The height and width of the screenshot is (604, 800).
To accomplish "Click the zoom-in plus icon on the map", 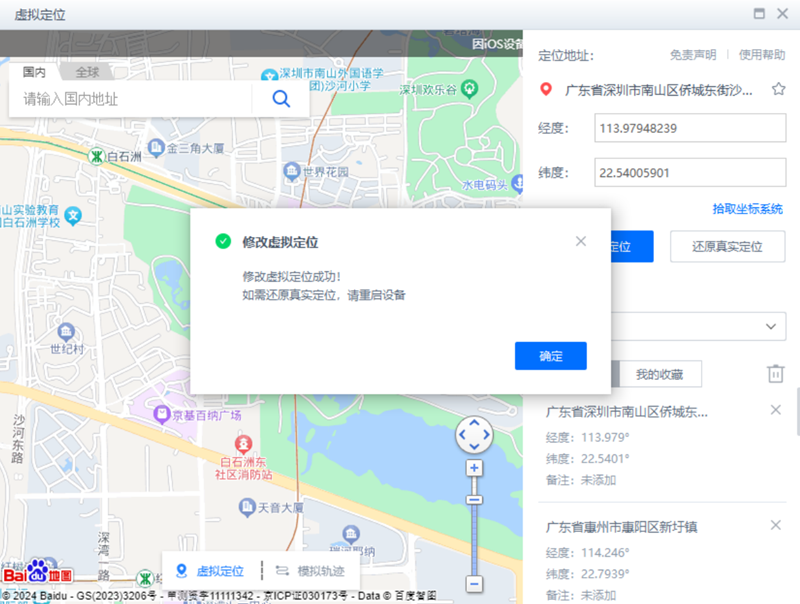I will (x=474, y=468).
